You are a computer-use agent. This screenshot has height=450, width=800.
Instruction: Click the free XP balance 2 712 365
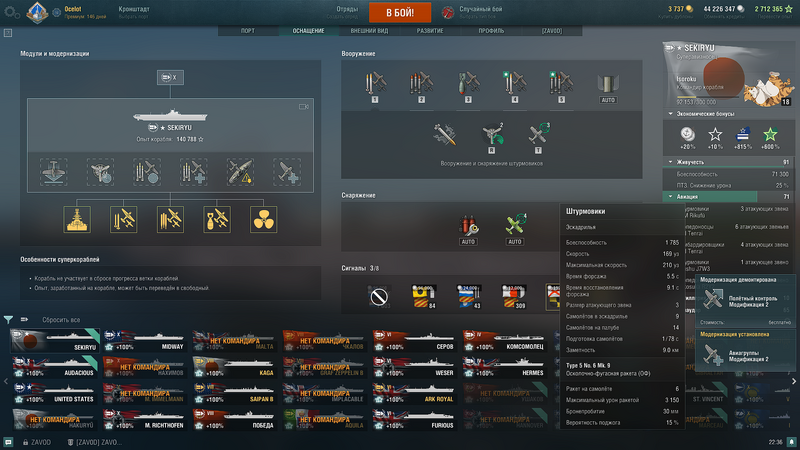[x=773, y=9]
